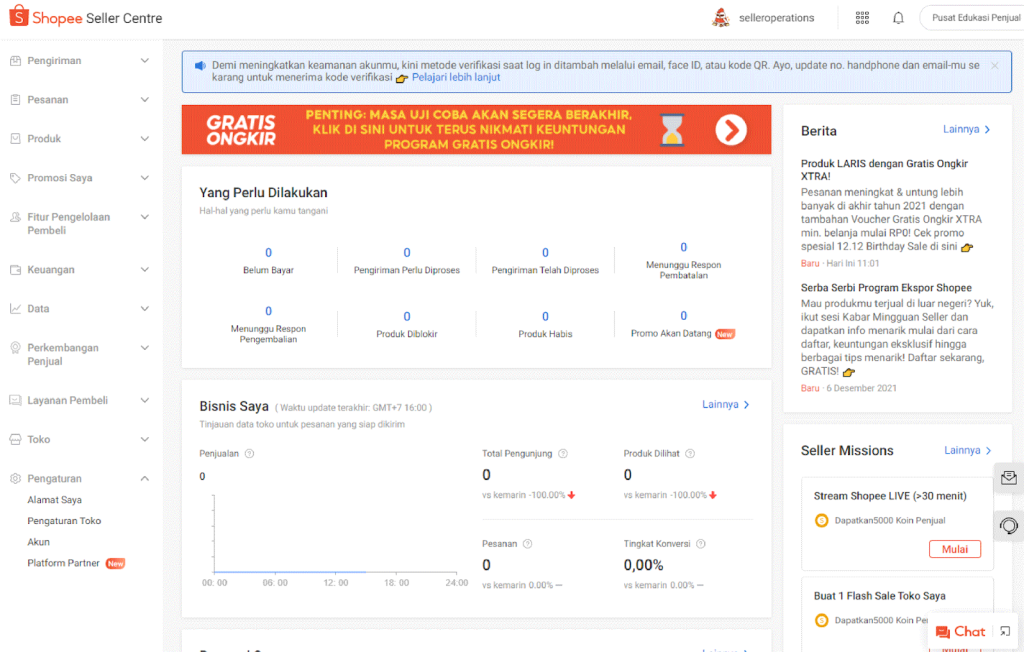
Task: Open Belum Bayar count
Action: click(x=268, y=253)
